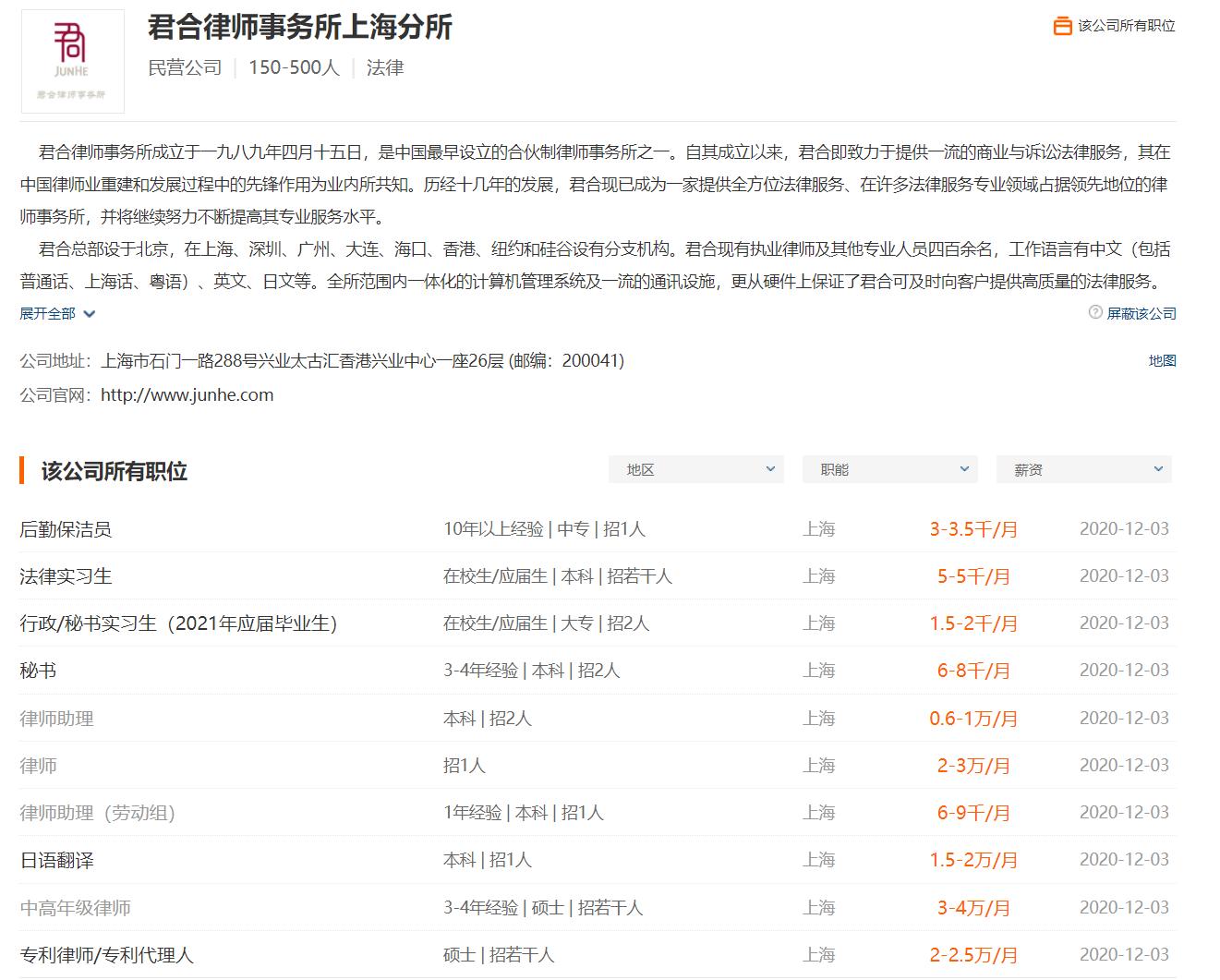Open the 律师 job listing with 2-3万/月
The image size is (1220, 980).
click(x=38, y=766)
